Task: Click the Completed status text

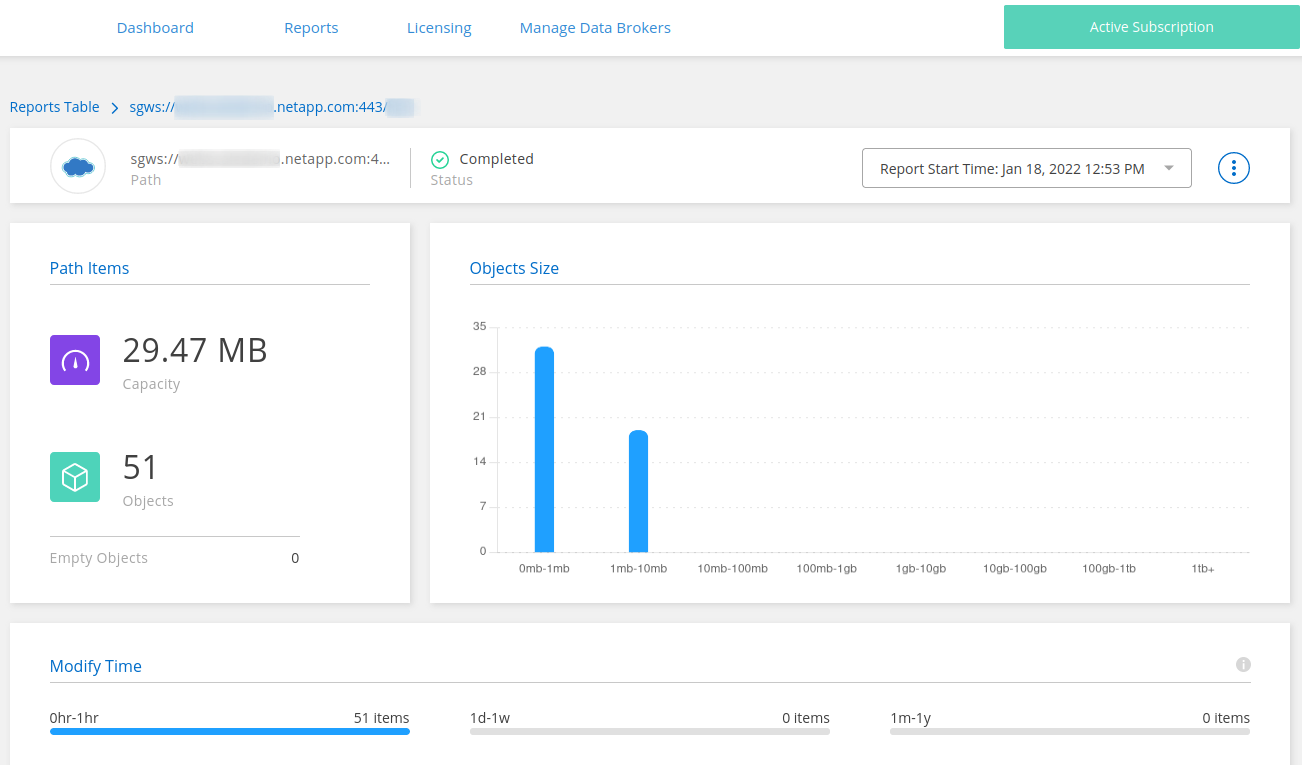Action: pyautogui.click(x=497, y=159)
